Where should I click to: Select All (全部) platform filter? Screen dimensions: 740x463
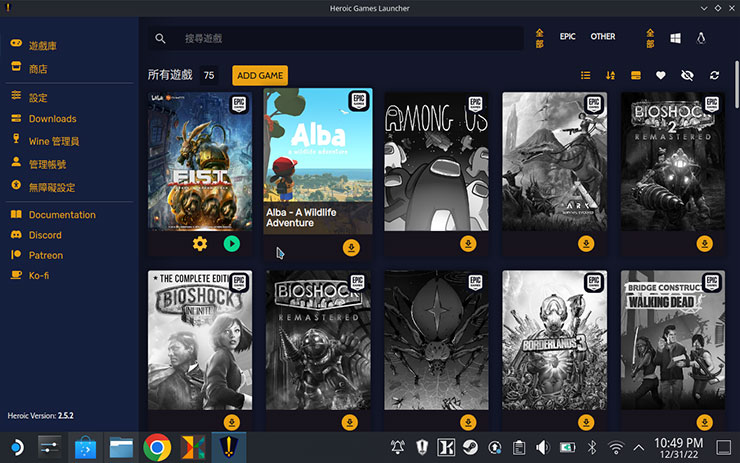coord(650,38)
